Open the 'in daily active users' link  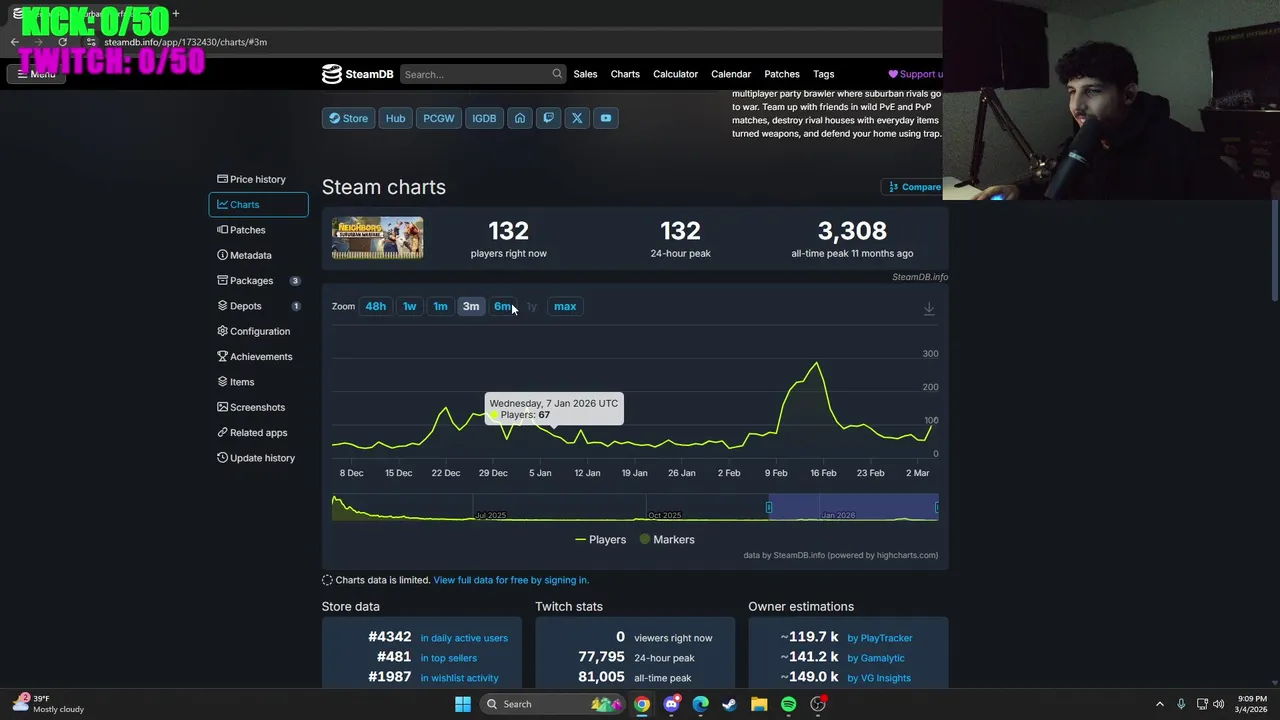click(464, 638)
